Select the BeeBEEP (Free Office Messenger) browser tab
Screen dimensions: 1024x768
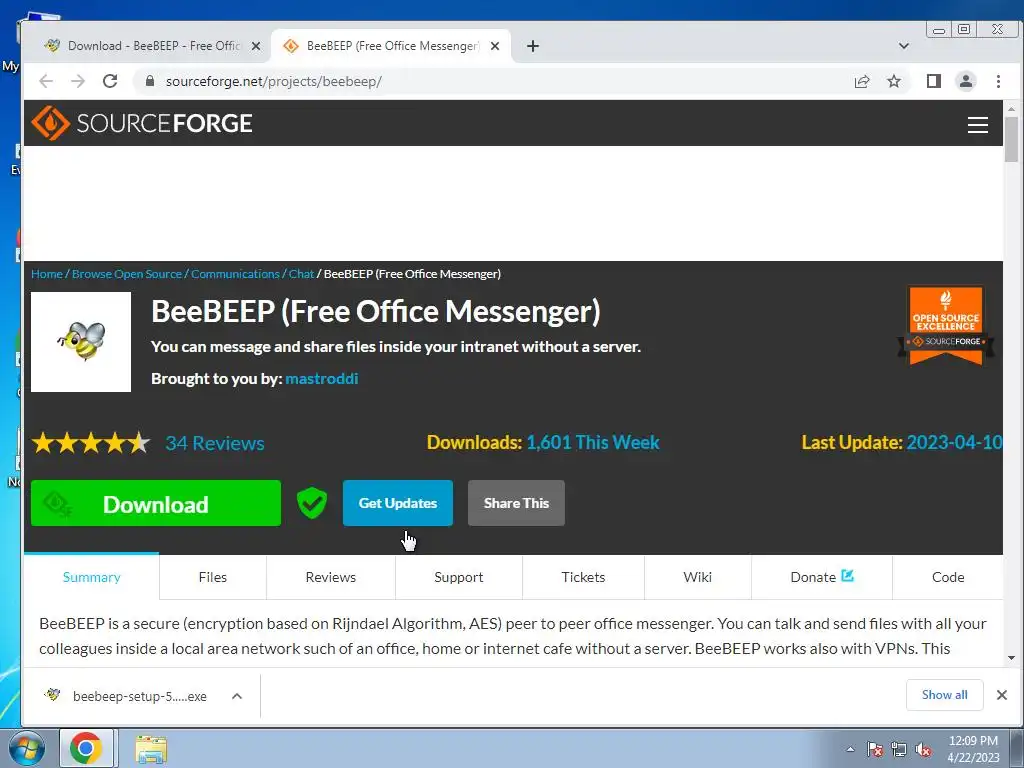(x=391, y=46)
